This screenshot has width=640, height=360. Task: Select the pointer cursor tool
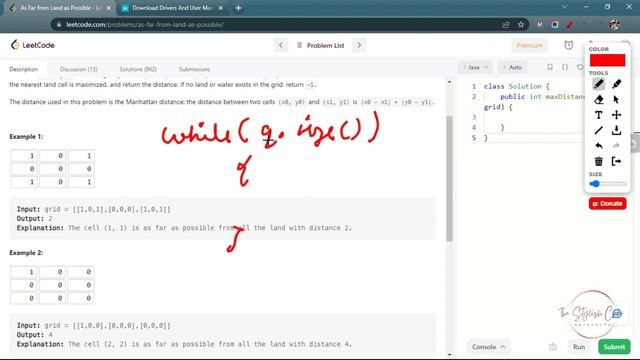point(616,100)
